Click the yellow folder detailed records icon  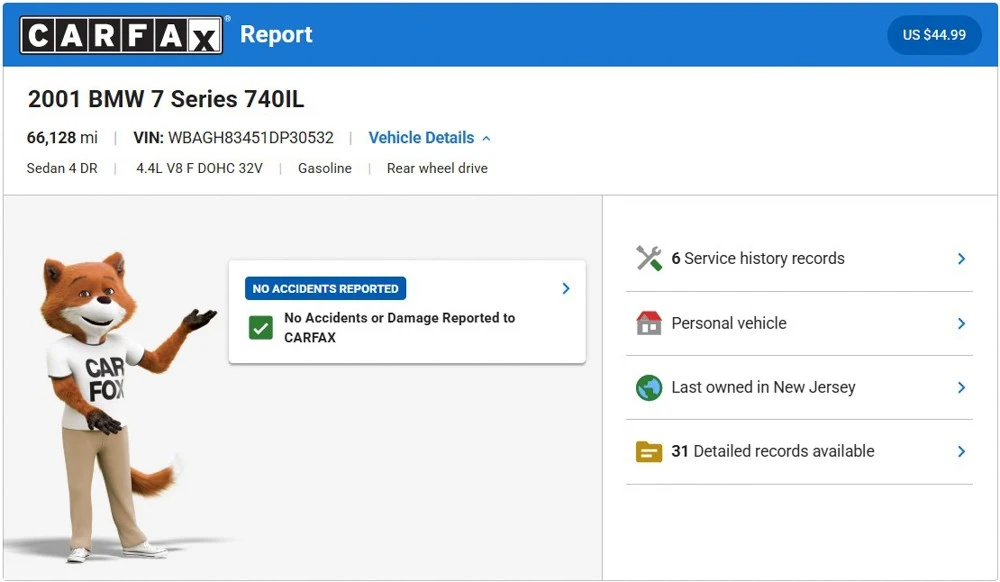(649, 452)
